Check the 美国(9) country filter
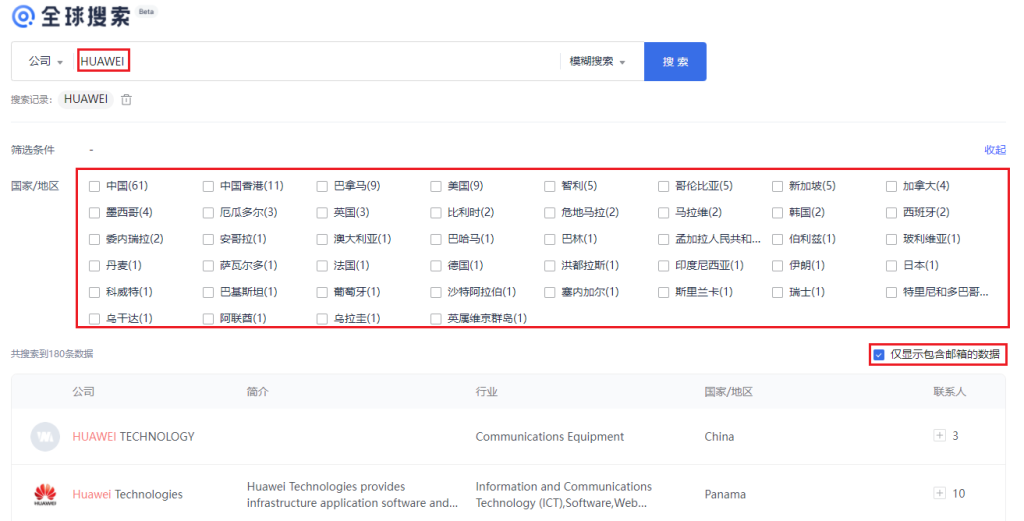The image size is (1024, 521). coord(436,186)
